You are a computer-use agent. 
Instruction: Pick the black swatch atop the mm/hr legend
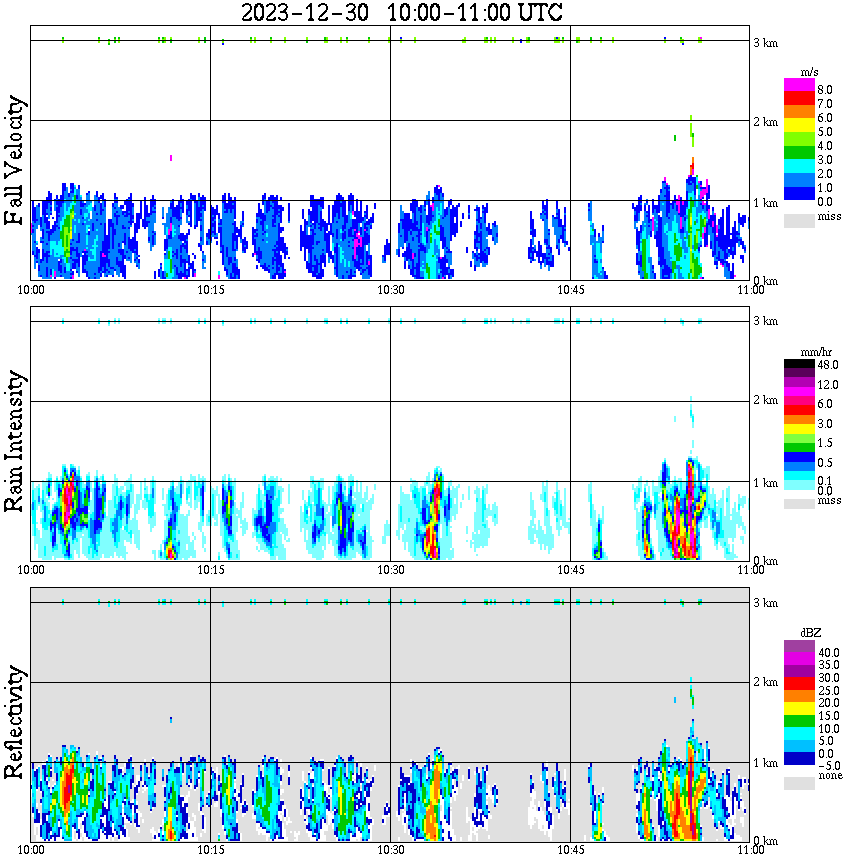coord(799,364)
